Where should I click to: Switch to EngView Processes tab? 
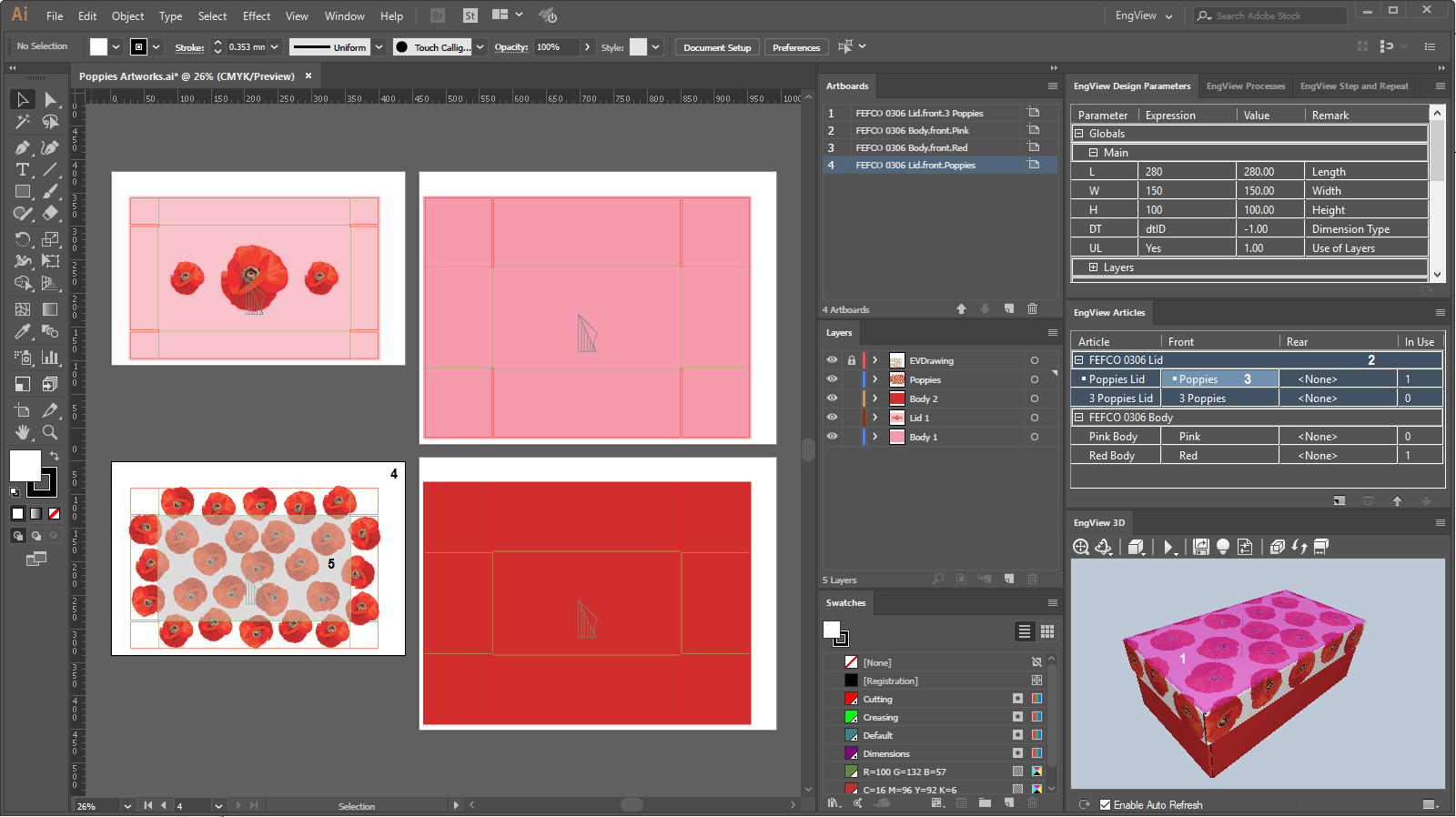pos(1245,86)
